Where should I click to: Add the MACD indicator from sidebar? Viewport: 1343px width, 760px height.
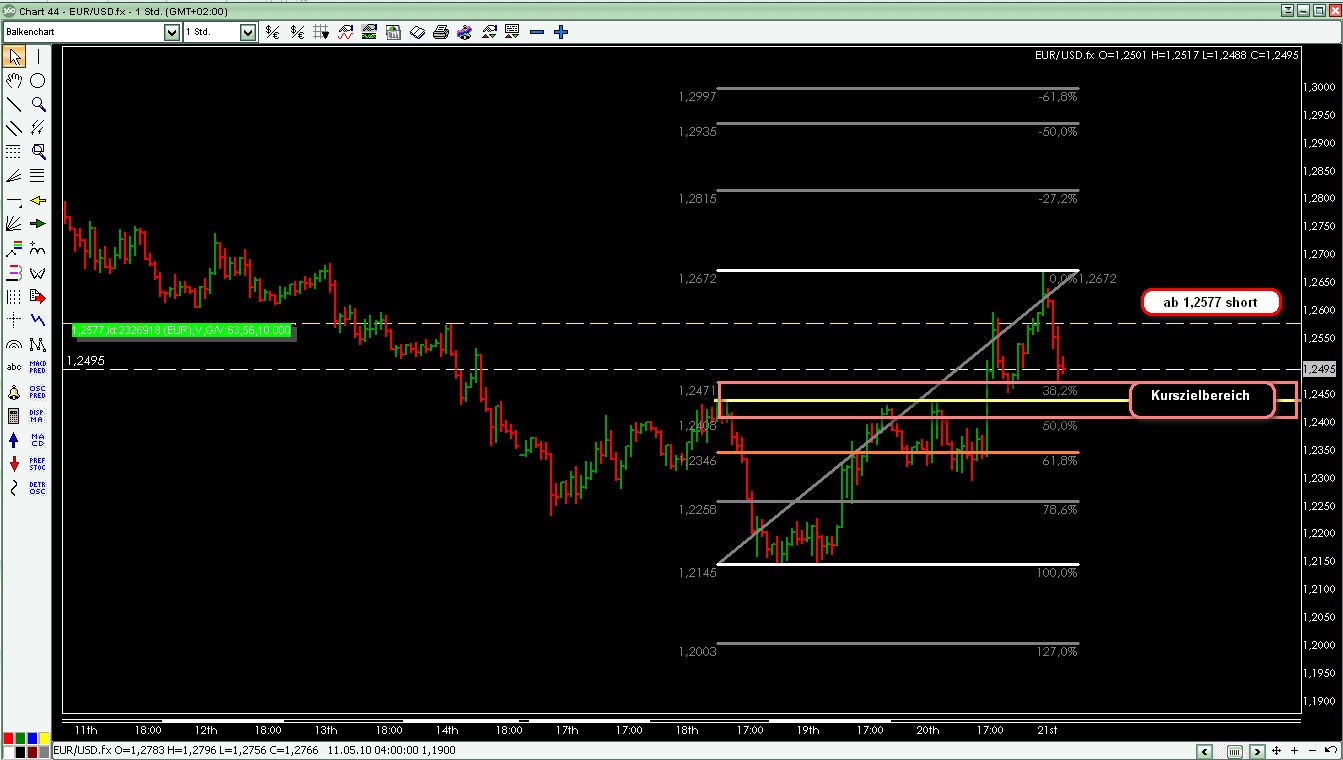coord(38,366)
